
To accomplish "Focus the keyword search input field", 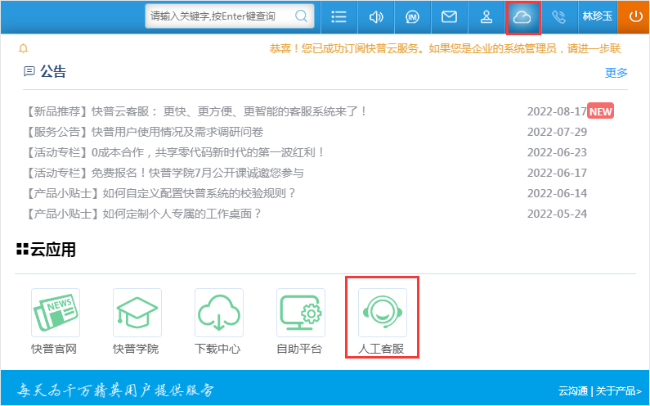I will click(218, 17).
